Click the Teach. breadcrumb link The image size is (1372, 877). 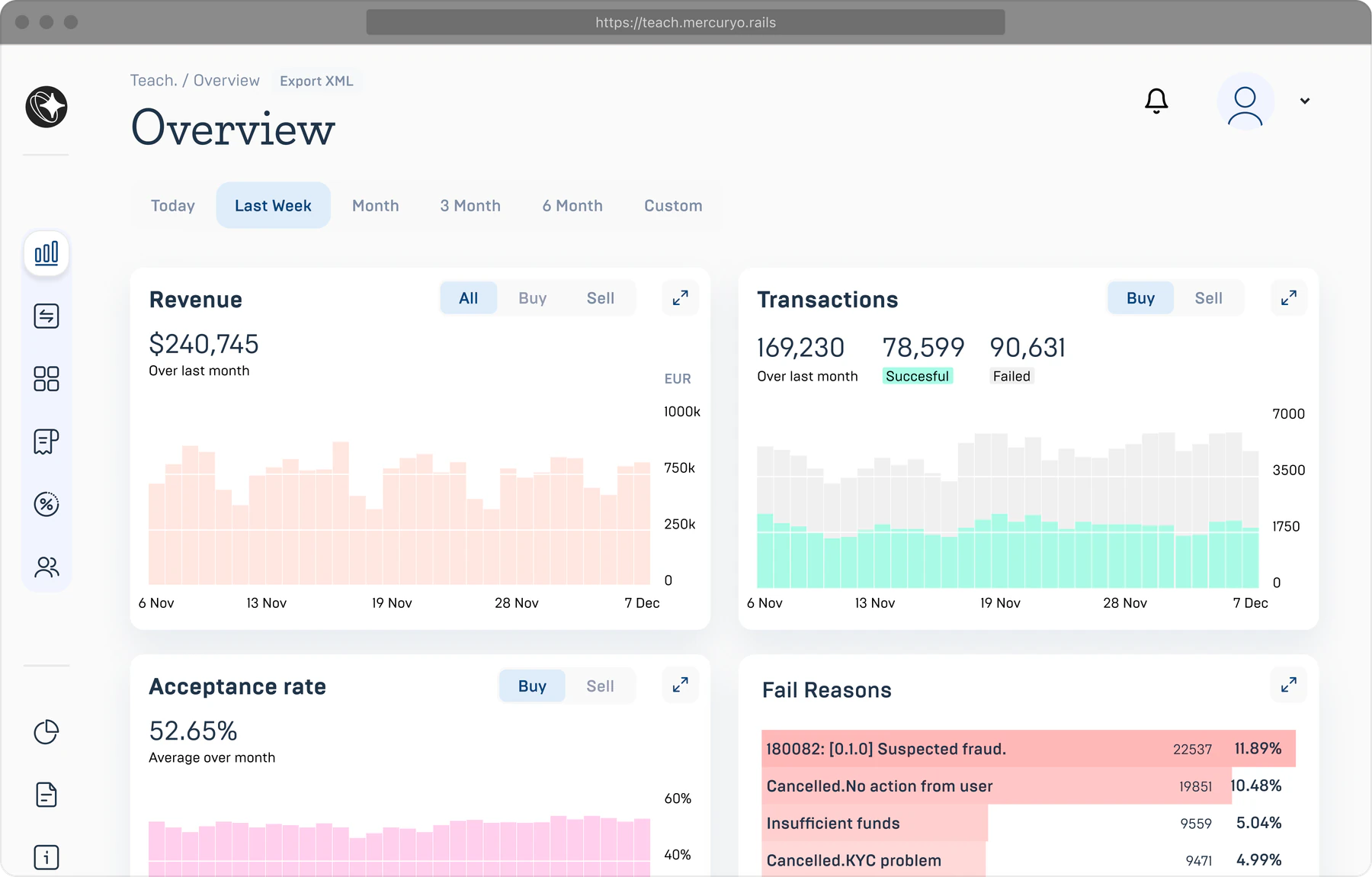tap(153, 81)
